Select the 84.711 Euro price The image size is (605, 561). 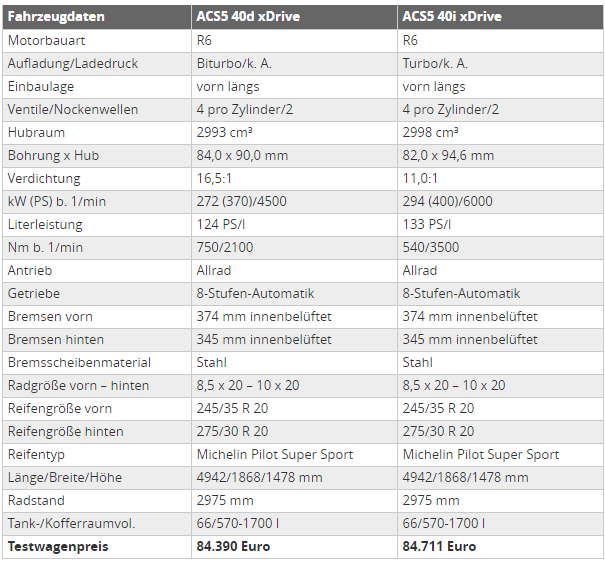click(x=439, y=547)
